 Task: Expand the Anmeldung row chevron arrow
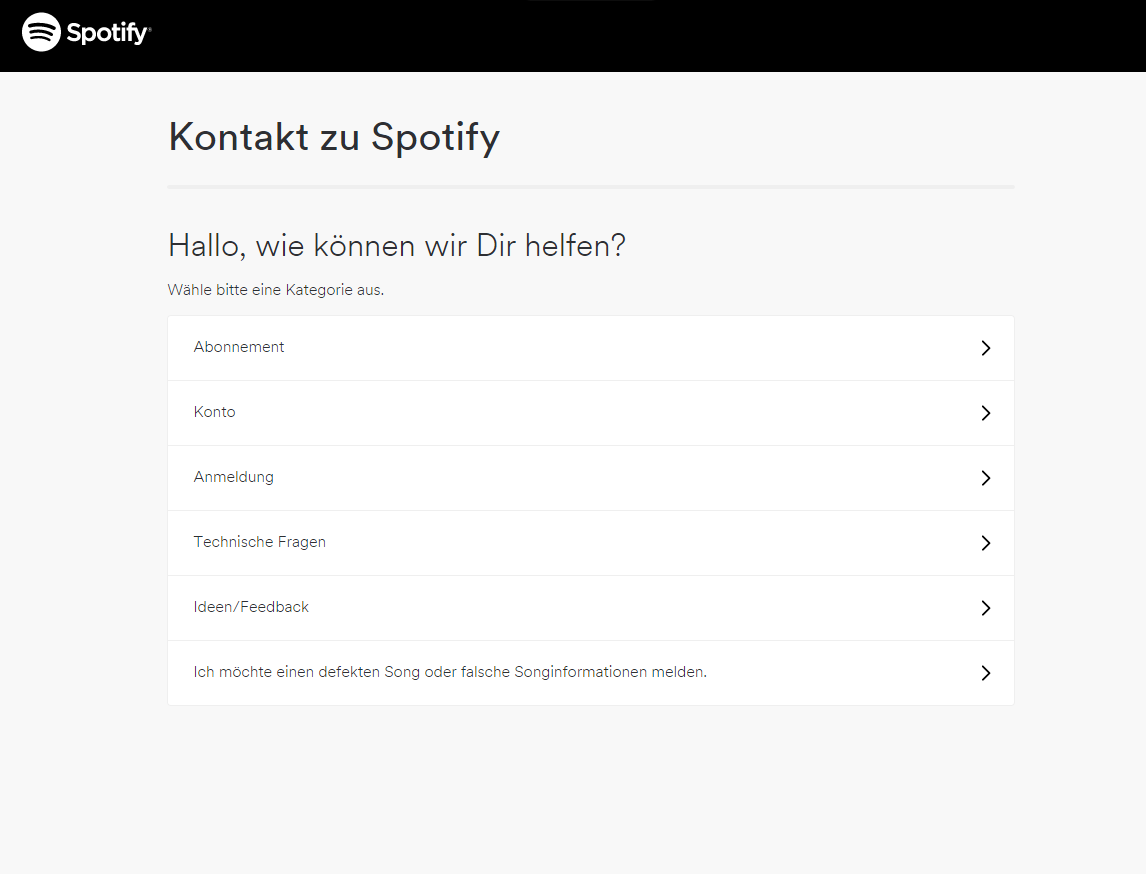(x=985, y=478)
